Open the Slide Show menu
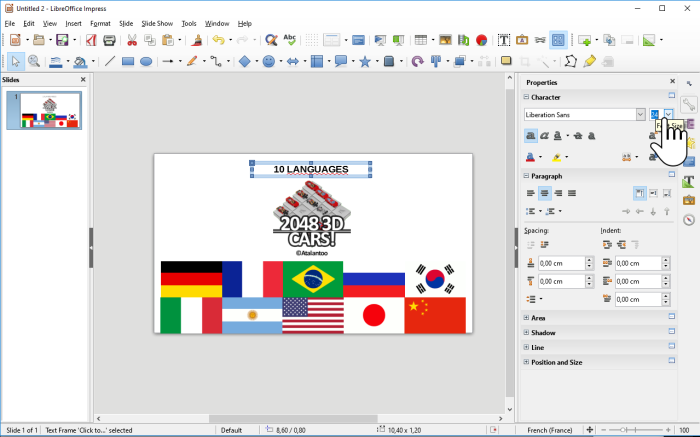The width and height of the screenshot is (700, 437). (157, 24)
